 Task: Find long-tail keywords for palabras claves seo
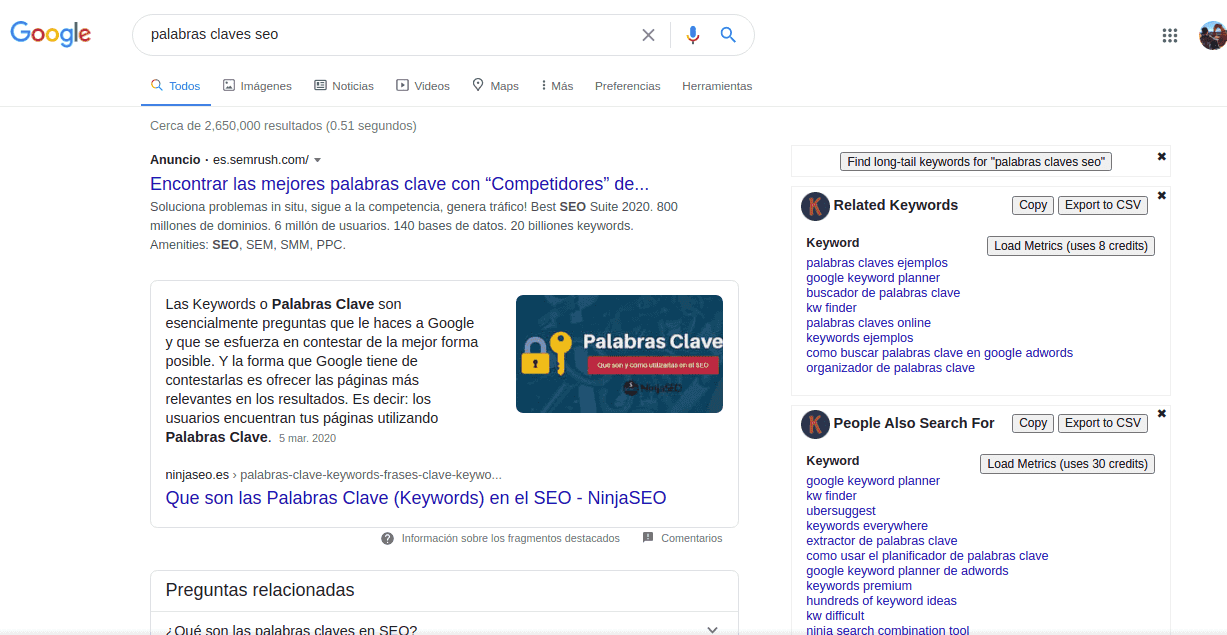coord(976,162)
